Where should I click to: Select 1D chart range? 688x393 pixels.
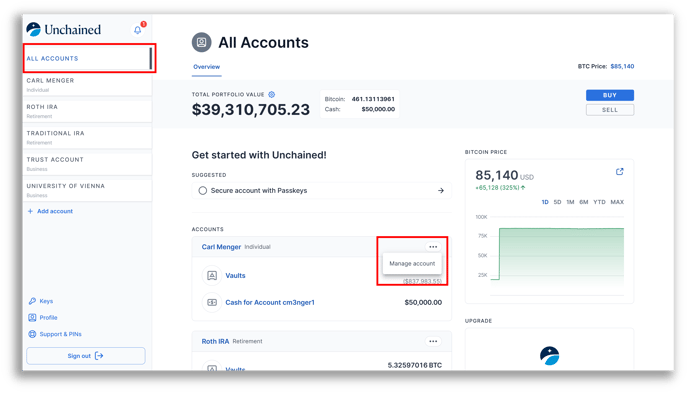tap(545, 202)
